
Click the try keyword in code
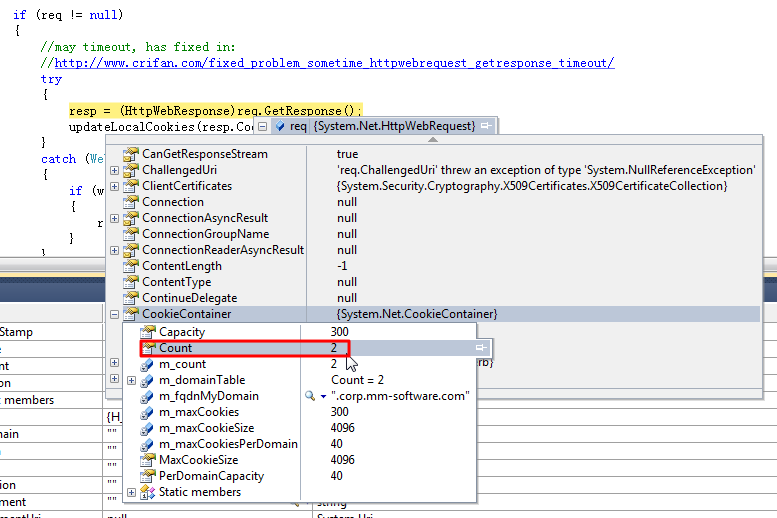(x=52, y=79)
